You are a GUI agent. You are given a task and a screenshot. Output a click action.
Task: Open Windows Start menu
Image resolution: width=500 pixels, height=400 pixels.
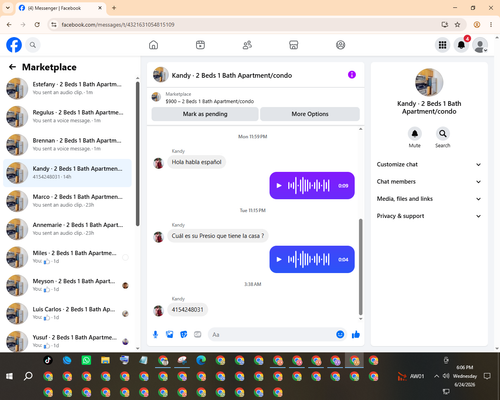[x=9, y=376]
